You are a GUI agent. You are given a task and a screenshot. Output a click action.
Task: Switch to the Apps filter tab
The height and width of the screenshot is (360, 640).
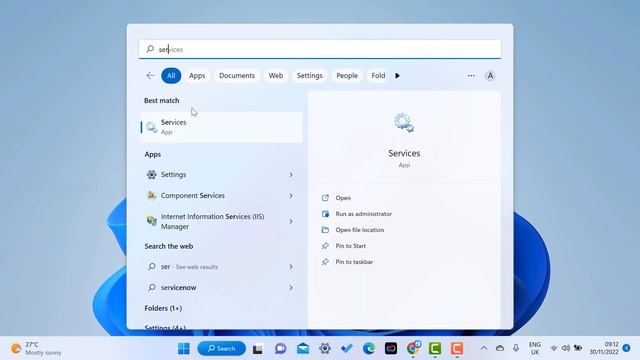click(x=197, y=76)
